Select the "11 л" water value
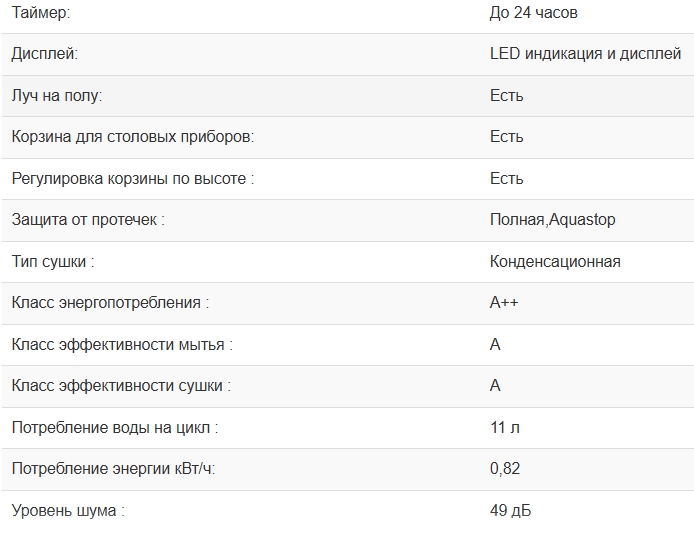Screen dimensions: 694x540 505,428
